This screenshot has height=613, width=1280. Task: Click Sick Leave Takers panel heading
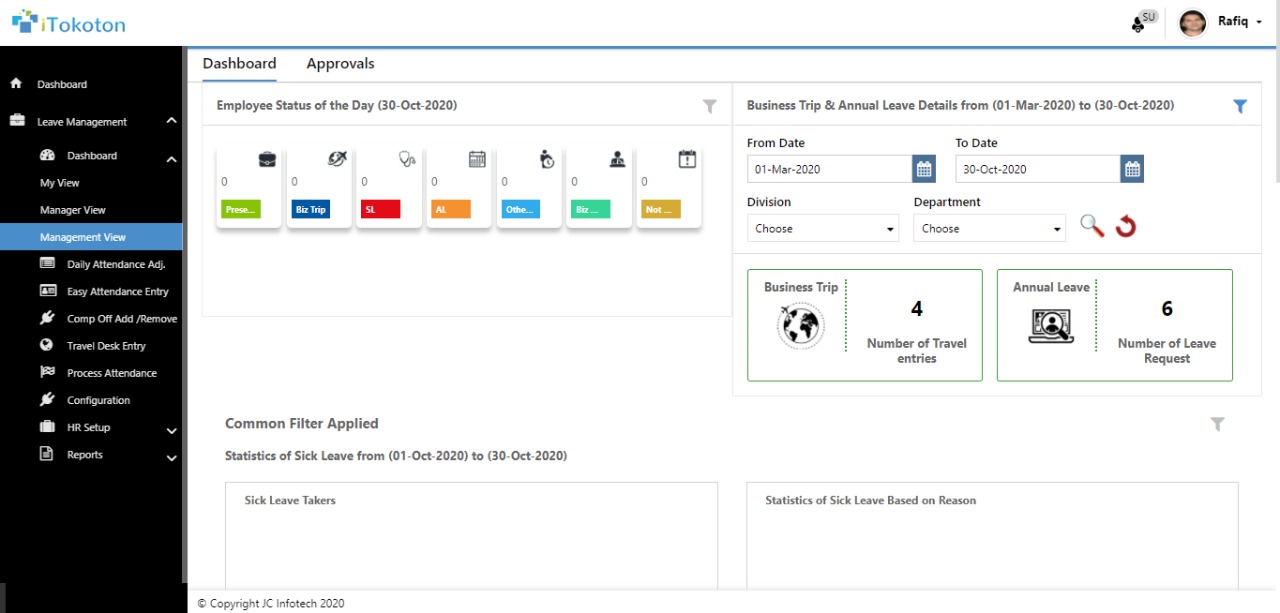point(290,500)
